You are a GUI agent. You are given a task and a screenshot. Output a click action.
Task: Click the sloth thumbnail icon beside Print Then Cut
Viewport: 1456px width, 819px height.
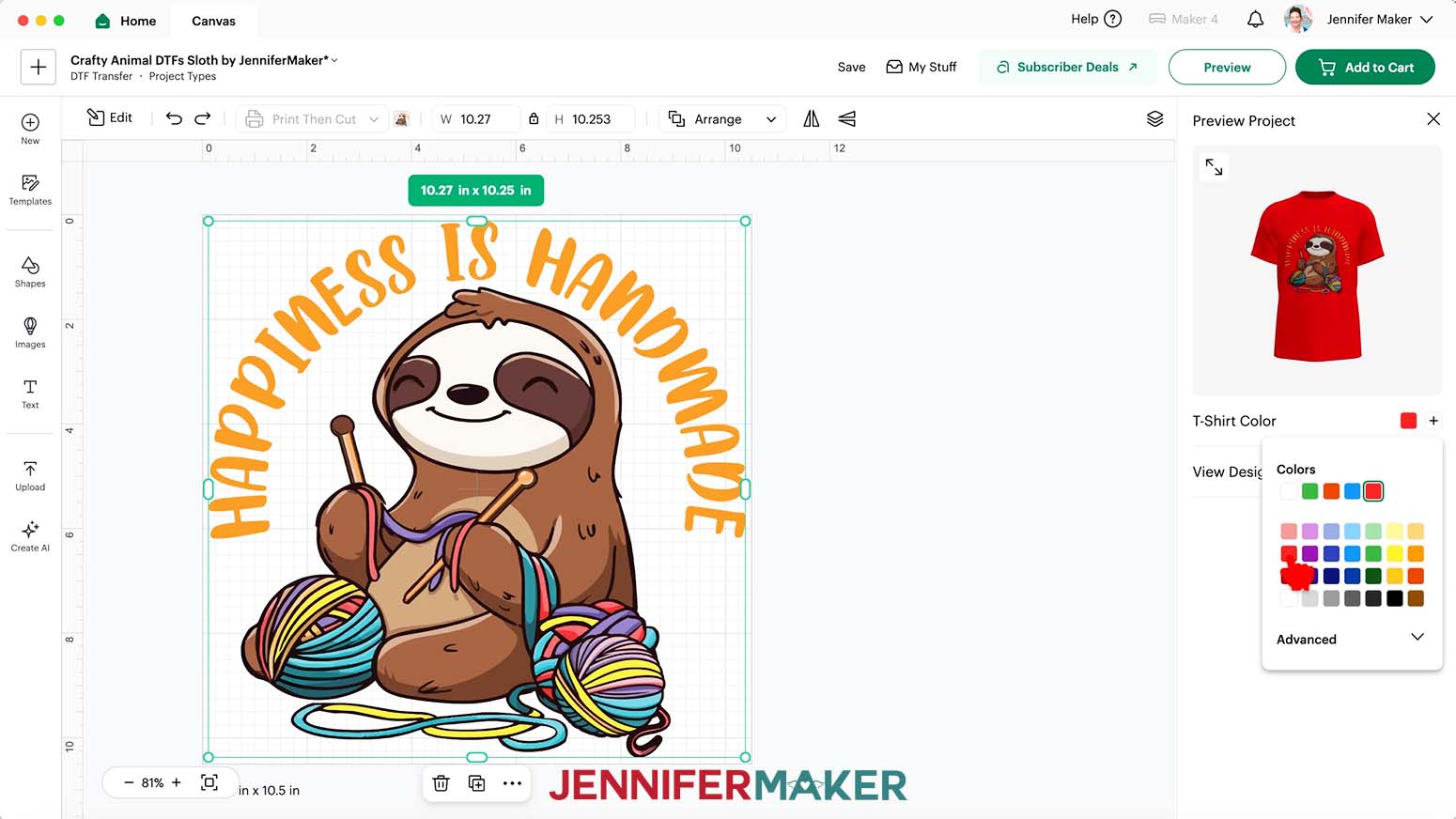click(x=402, y=119)
